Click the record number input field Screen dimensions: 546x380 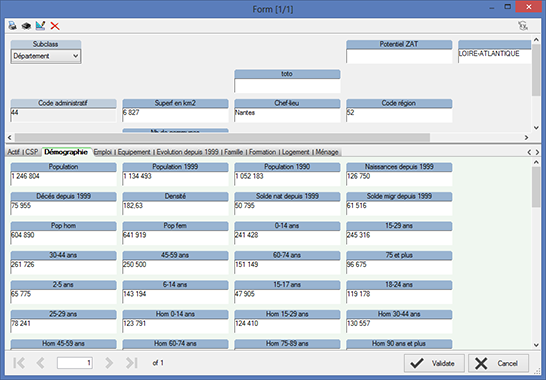click(x=75, y=363)
